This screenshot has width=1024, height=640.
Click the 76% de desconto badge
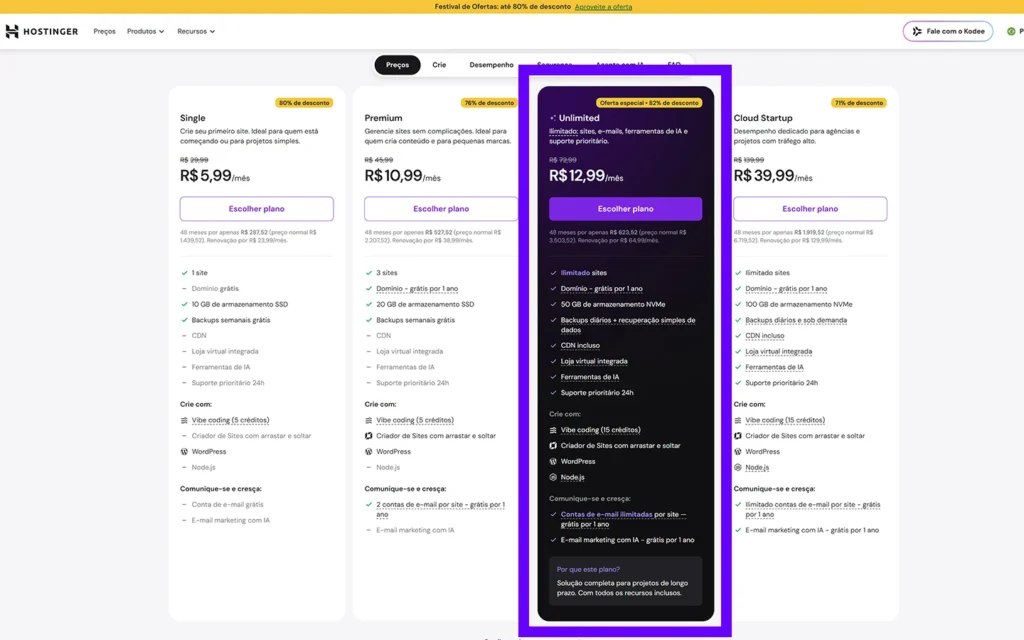pyautogui.click(x=489, y=103)
